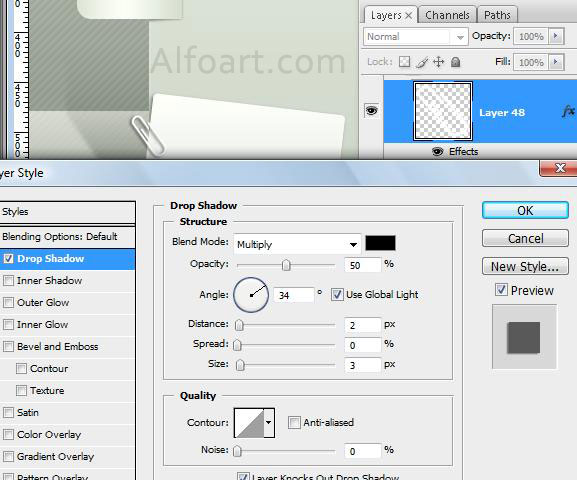This screenshot has height=480, width=577.
Task: Click the New Style... button
Action: pos(525,267)
